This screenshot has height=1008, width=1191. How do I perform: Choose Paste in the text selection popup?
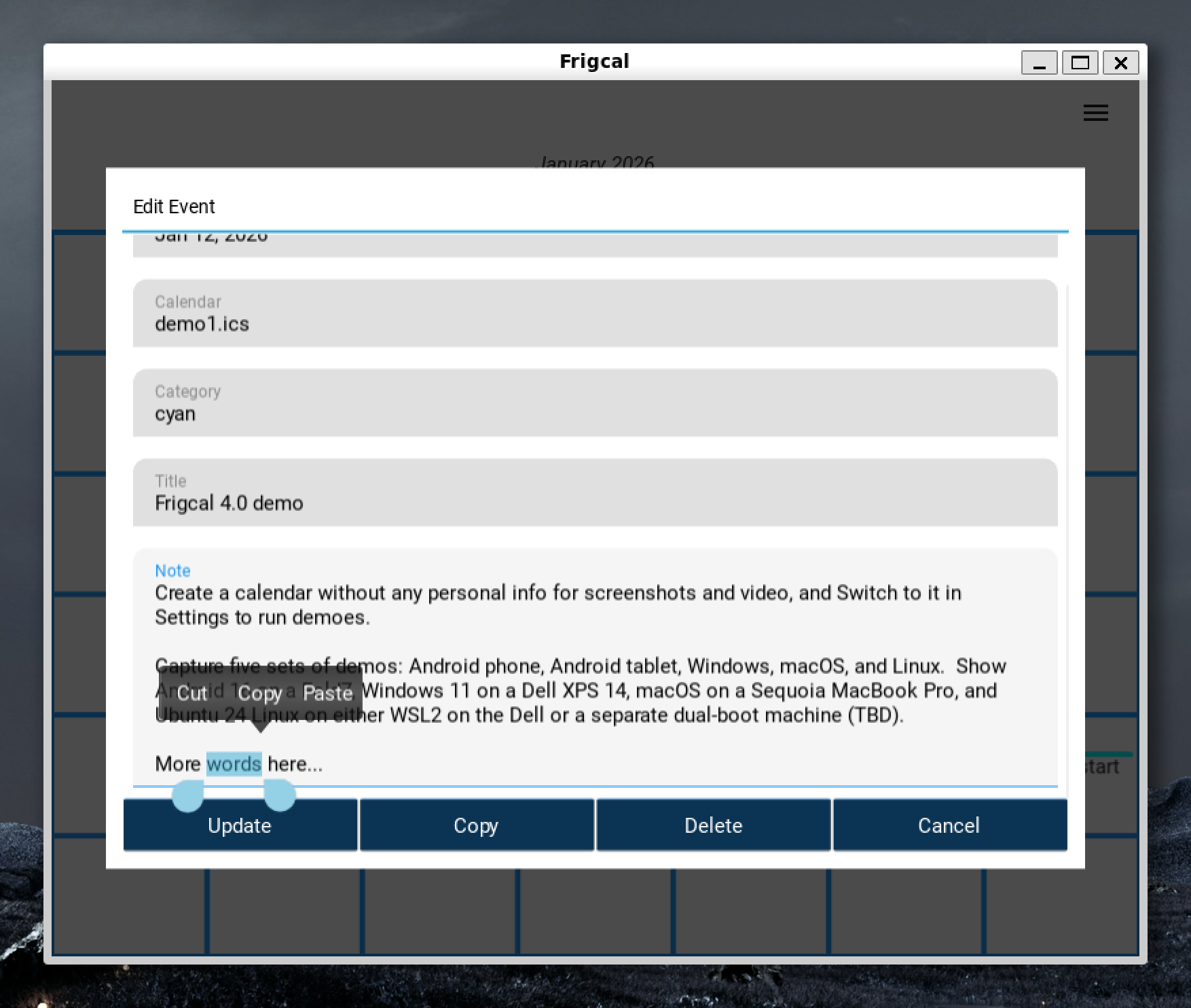click(327, 693)
